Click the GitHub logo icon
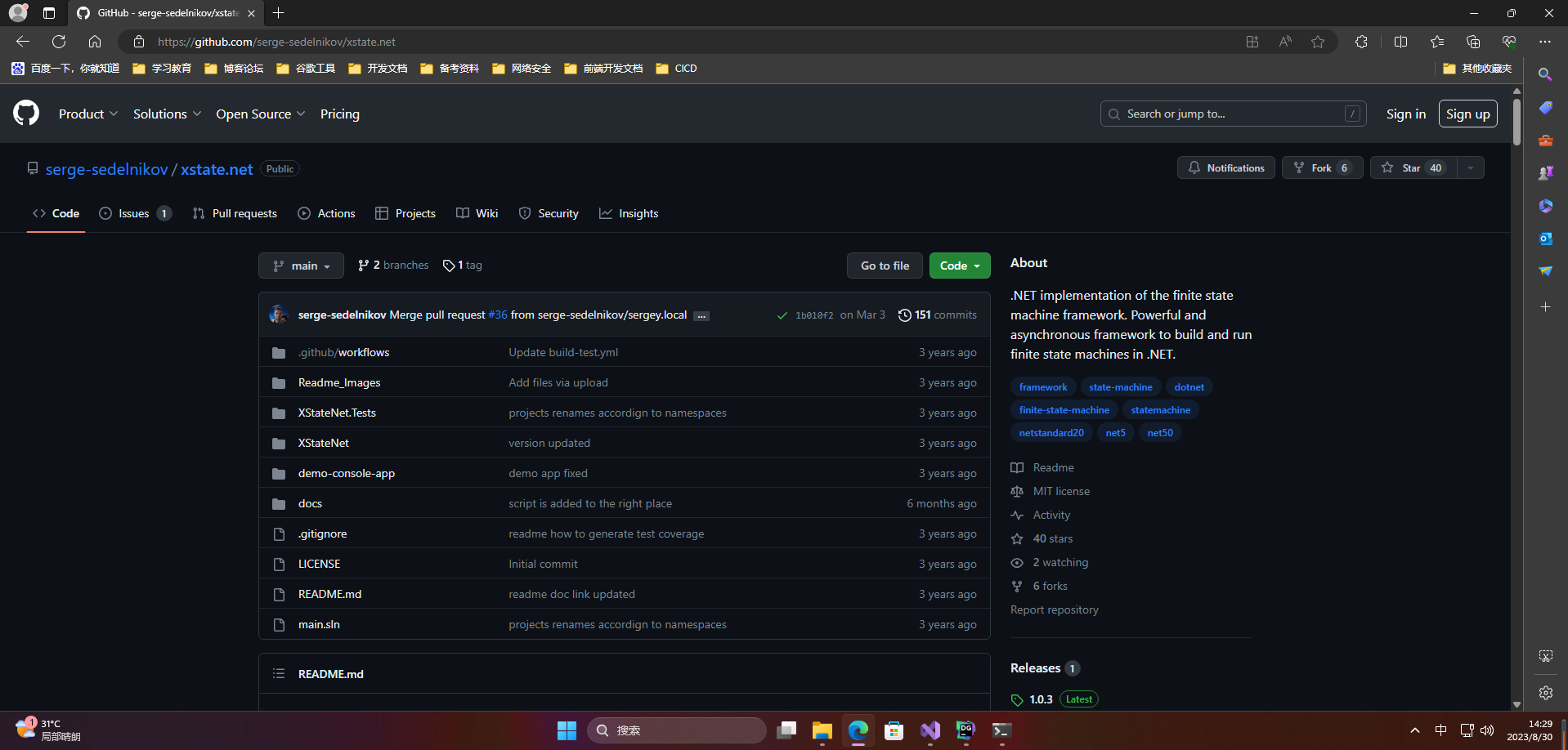Screen dimensions: 1568x750 pos(26,113)
